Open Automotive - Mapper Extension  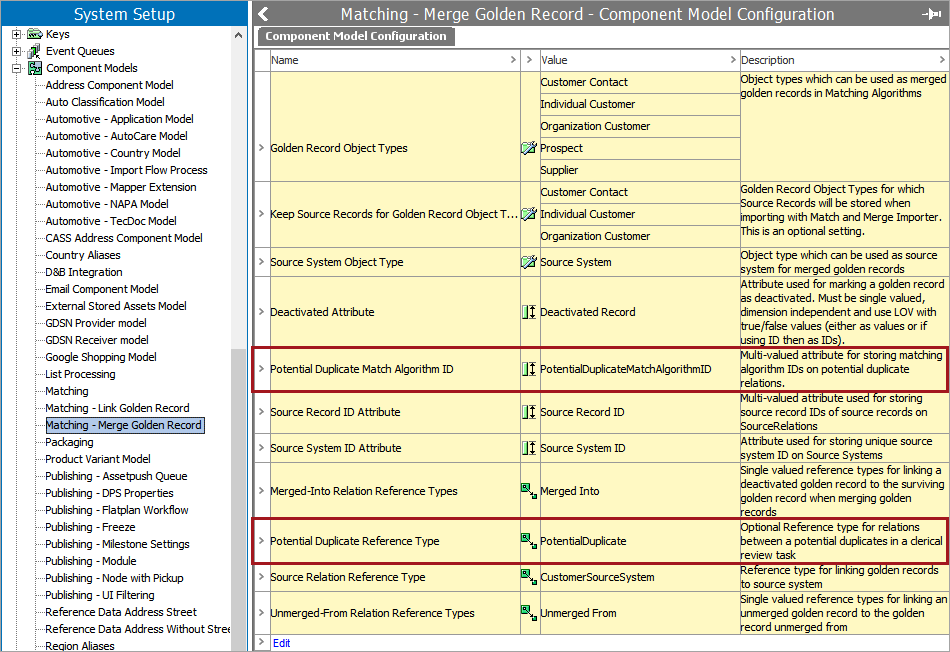(121, 187)
